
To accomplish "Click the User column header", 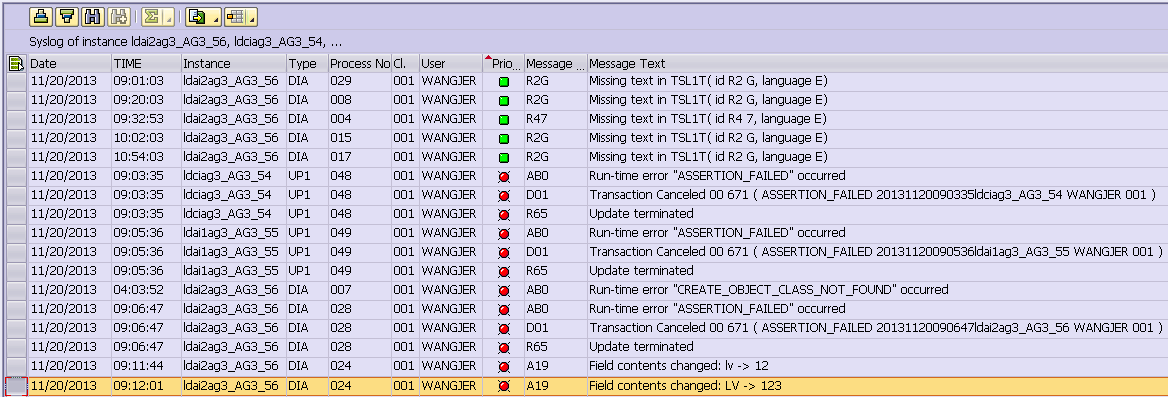I will 451,64.
